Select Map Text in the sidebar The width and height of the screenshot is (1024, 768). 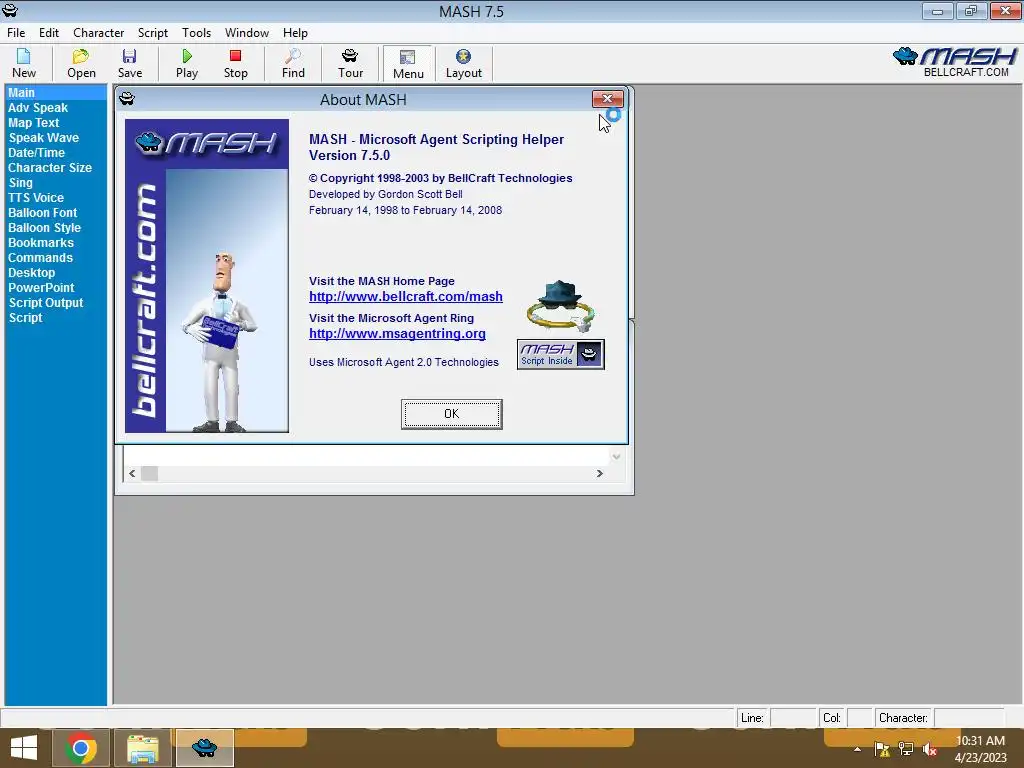pyautogui.click(x=56, y=123)
